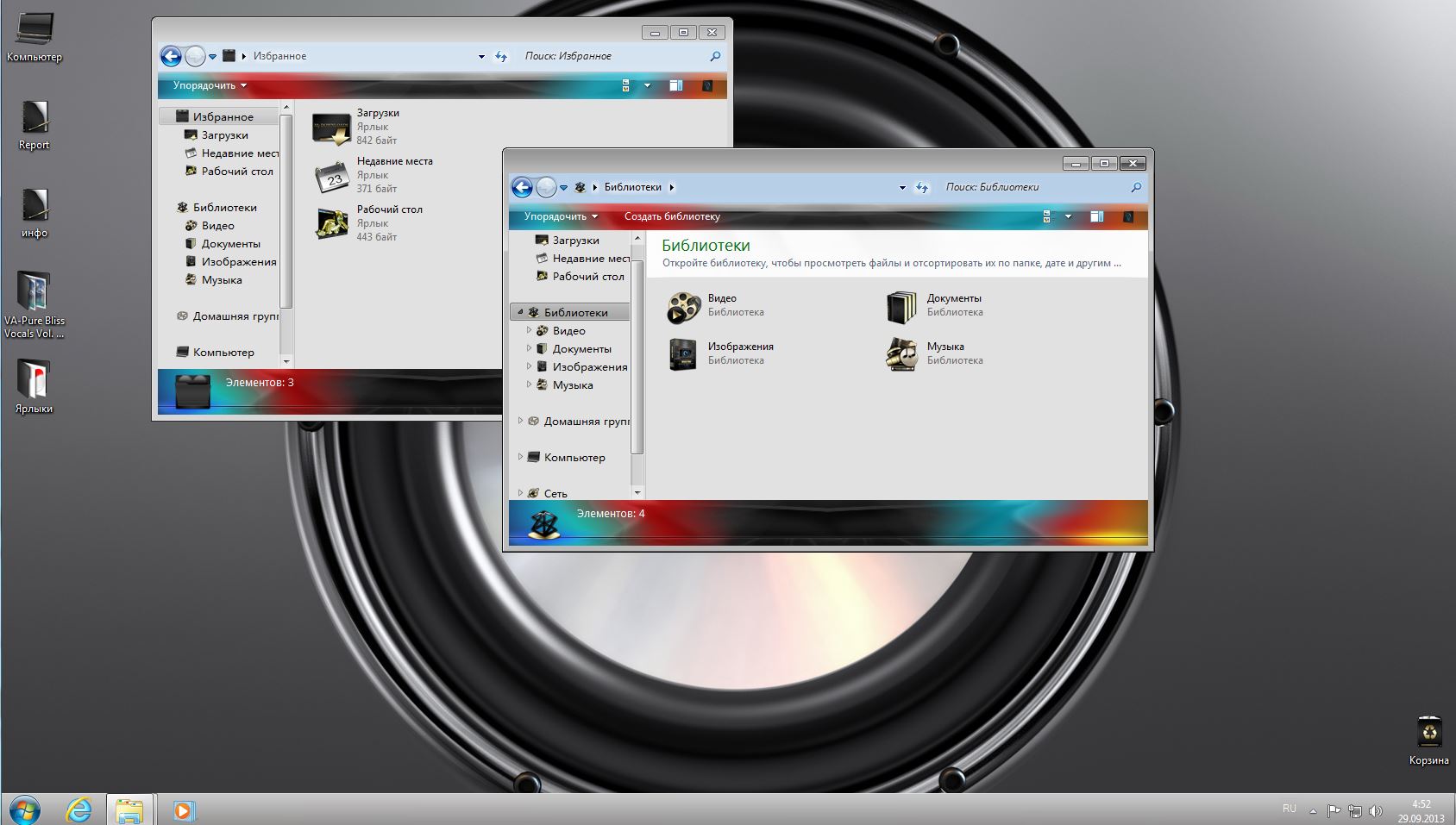Expand Домашняя группа in Библиотеки window
The height and width of the screenshot is (825, 1456).
pyautogui.click(x=520, y=421)
